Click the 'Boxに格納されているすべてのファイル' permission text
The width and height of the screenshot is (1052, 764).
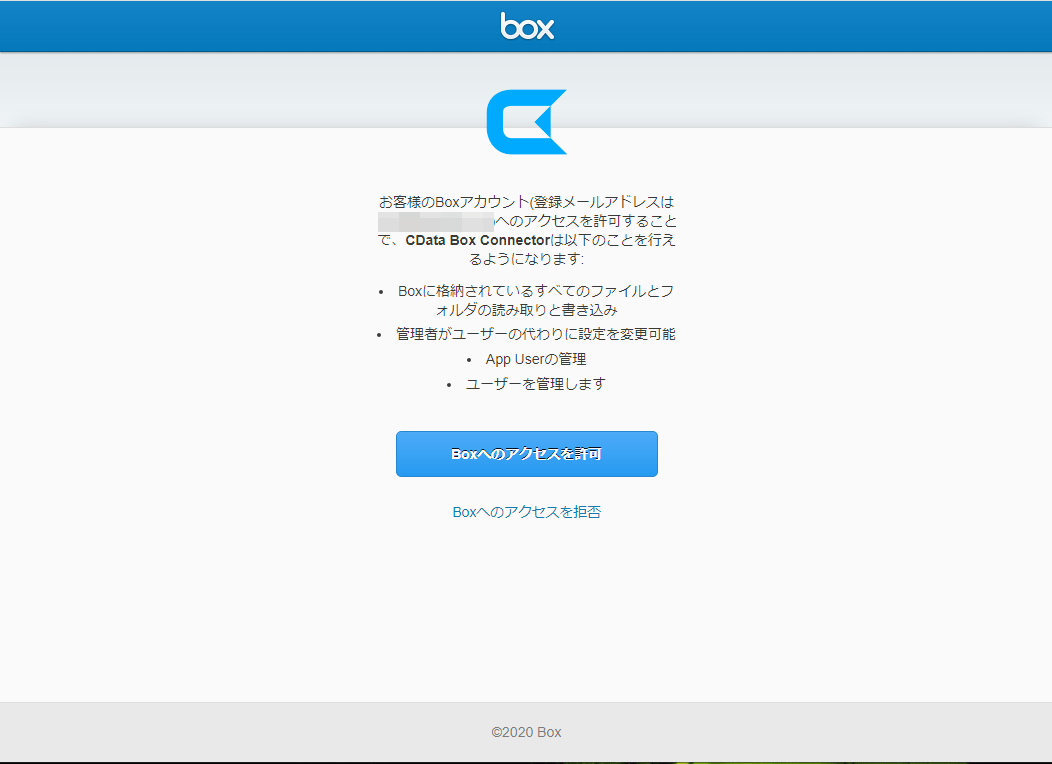coord(535,301)
